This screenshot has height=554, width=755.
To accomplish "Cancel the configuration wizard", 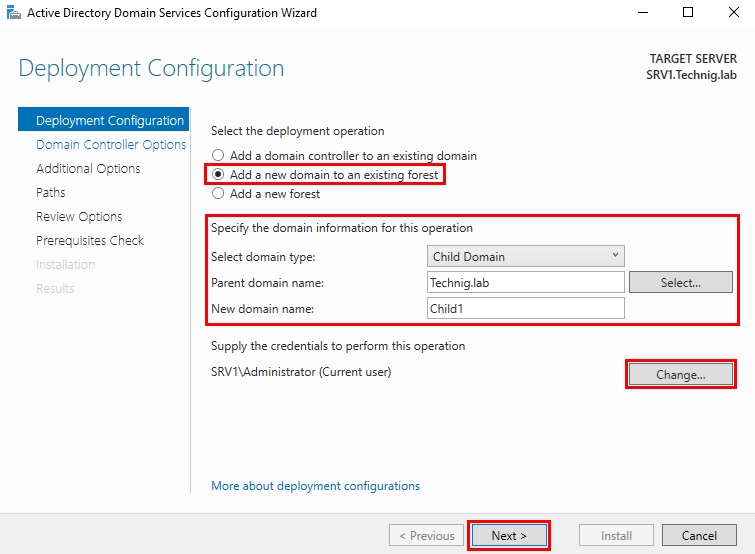I will pos(699,535).
